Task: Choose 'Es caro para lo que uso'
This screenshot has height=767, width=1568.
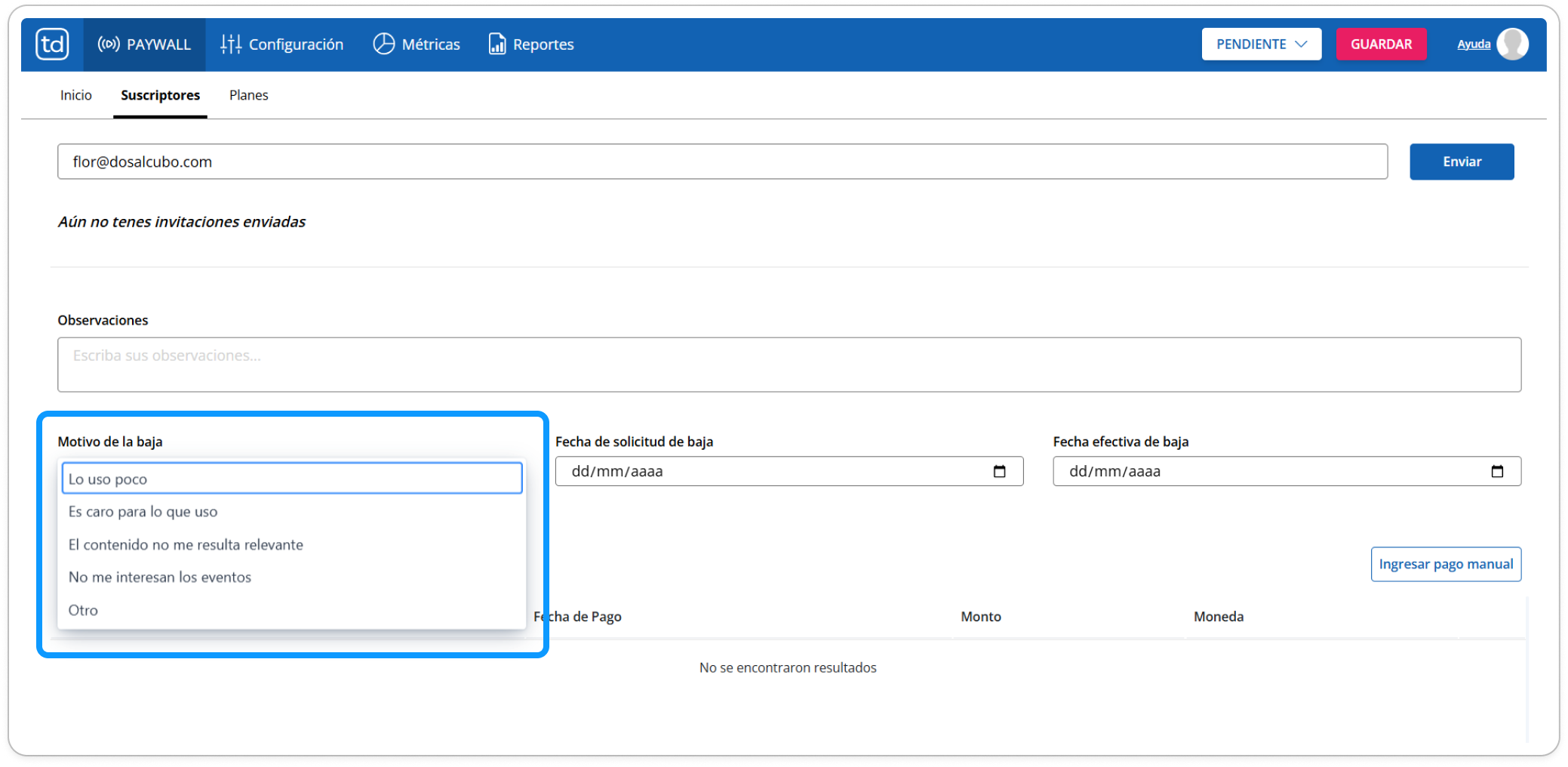Action: [292, 512]
